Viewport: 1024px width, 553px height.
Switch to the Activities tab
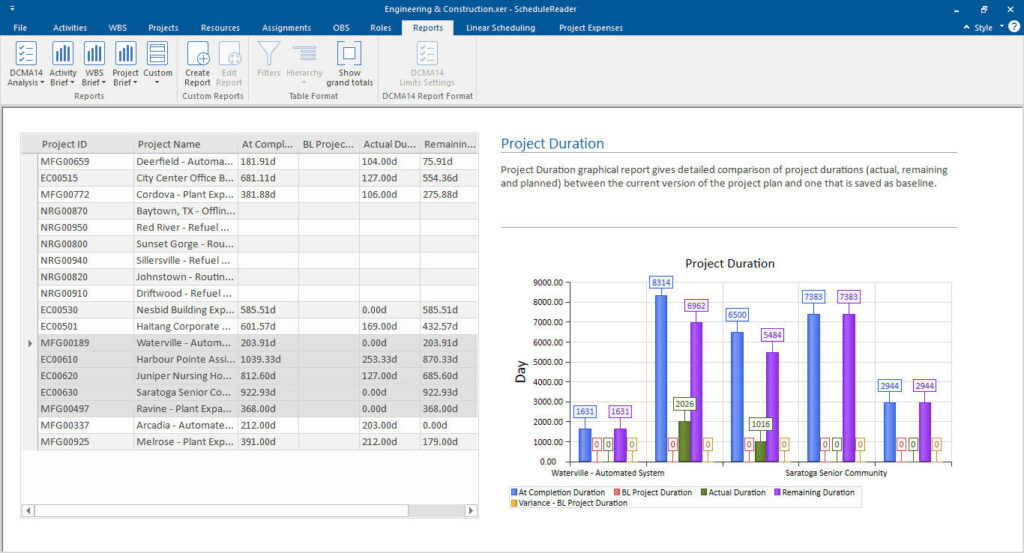[70, 28]
